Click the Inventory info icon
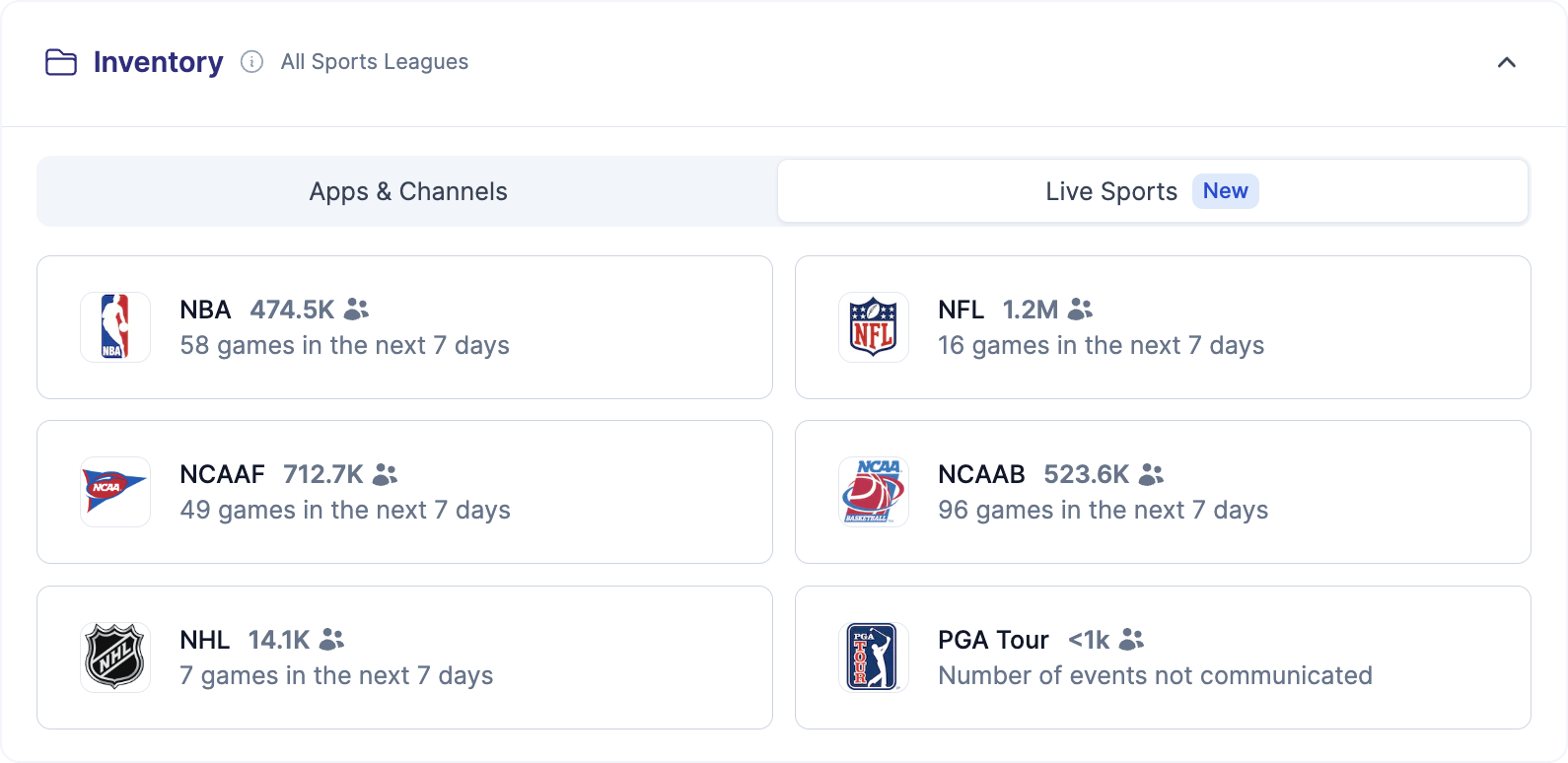 point(252,62)
